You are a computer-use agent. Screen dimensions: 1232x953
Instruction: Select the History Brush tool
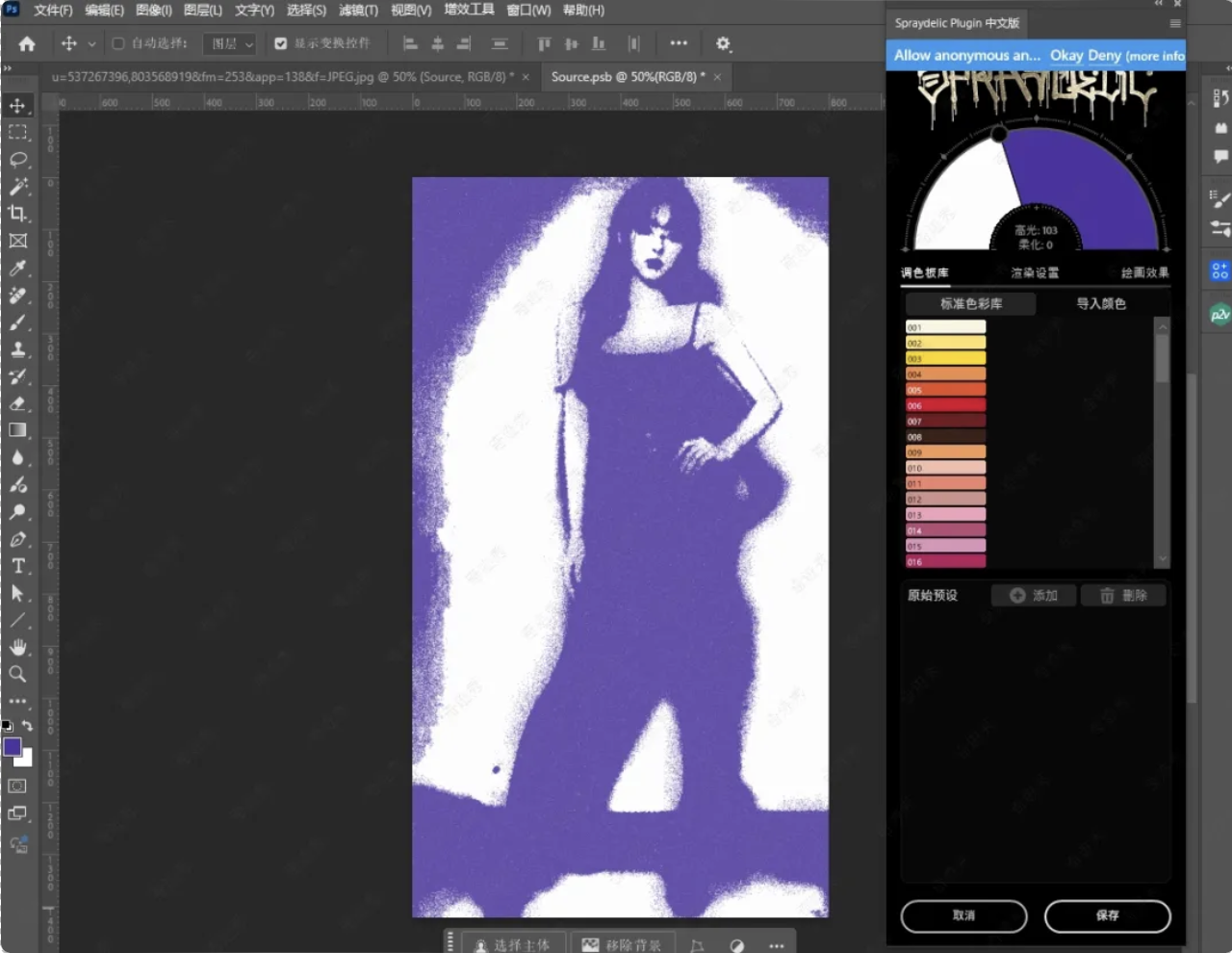(x=17, y=376)
